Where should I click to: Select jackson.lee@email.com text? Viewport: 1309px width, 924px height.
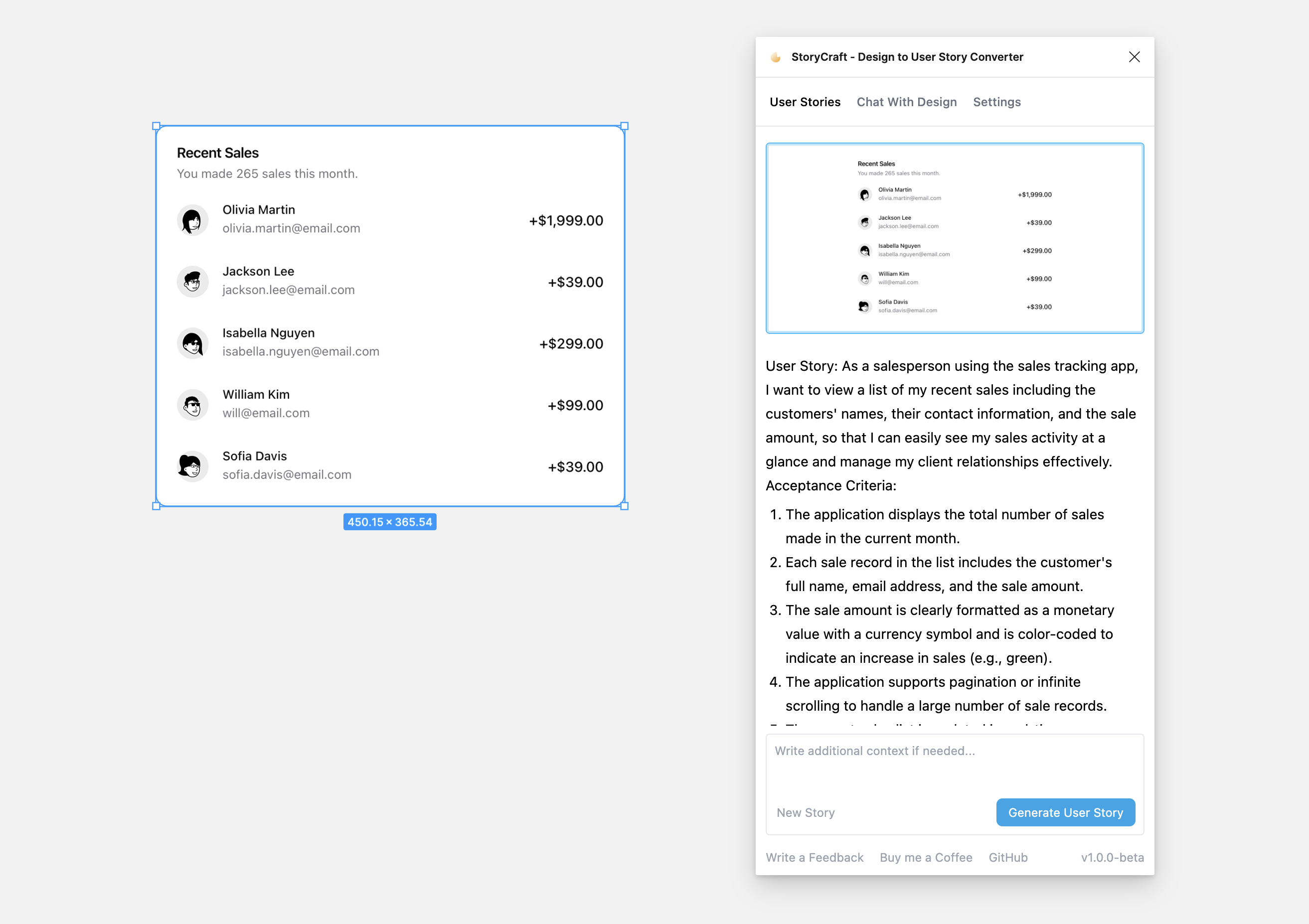(289, 290)
